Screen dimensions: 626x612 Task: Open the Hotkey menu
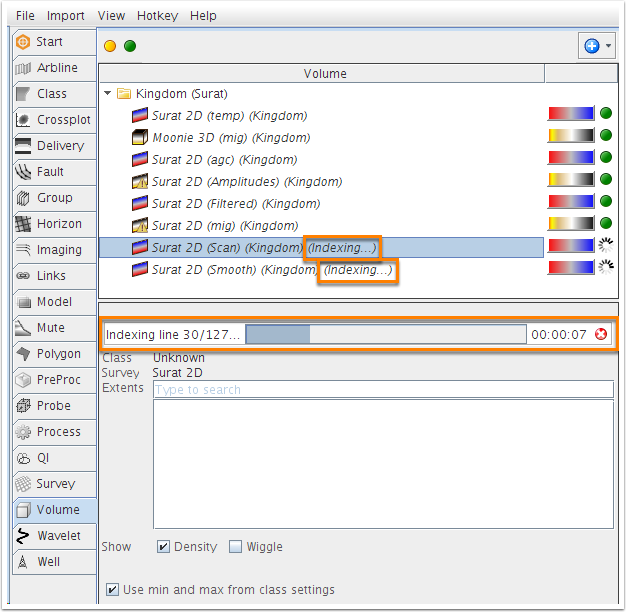157,16
